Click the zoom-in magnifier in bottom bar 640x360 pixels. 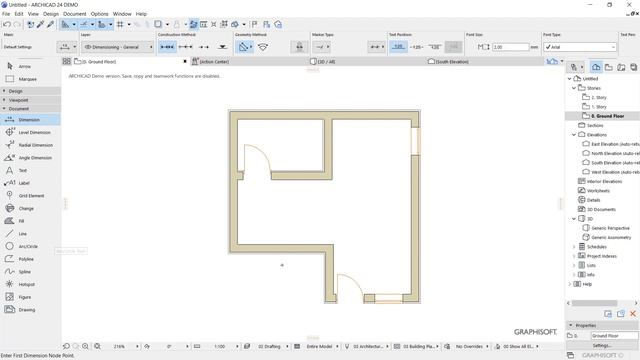click(85, 346)
